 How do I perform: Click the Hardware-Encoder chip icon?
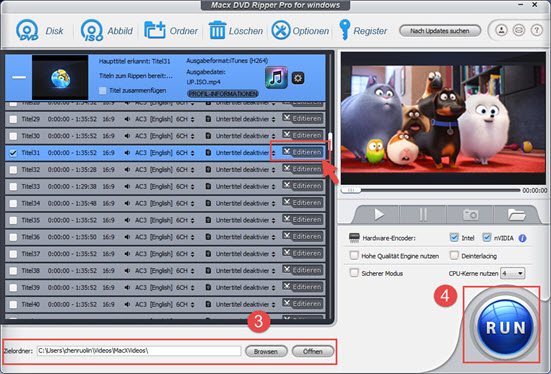click(354, 238)
